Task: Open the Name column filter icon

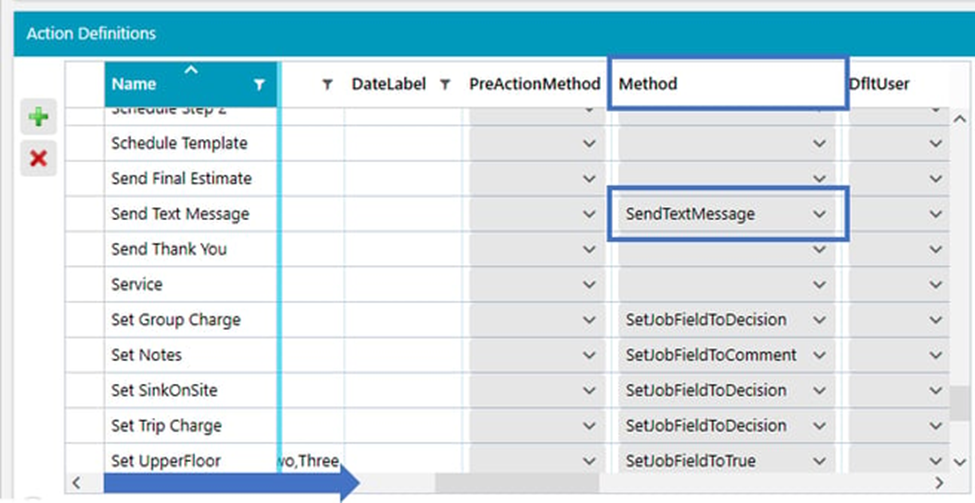Action: 259,85
